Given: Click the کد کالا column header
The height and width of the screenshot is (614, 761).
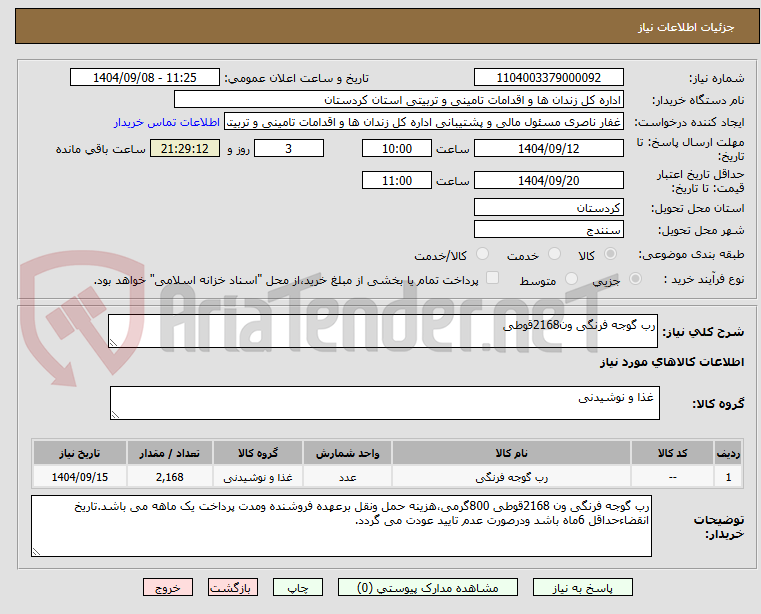Looking at the screenshot, I should coord(672,453).
